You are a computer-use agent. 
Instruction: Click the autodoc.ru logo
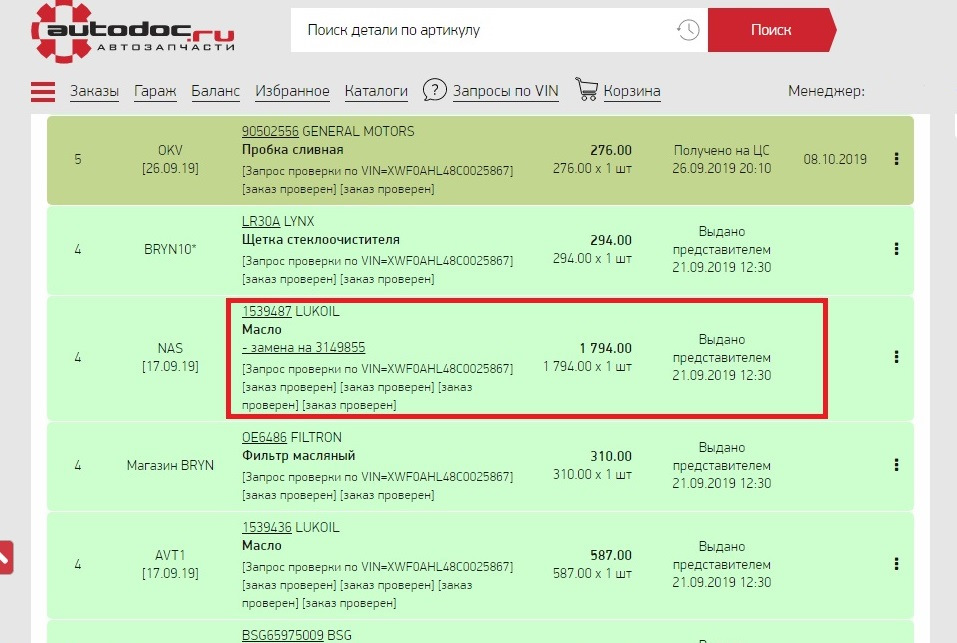pyautogui.click(x=132, y=32)
